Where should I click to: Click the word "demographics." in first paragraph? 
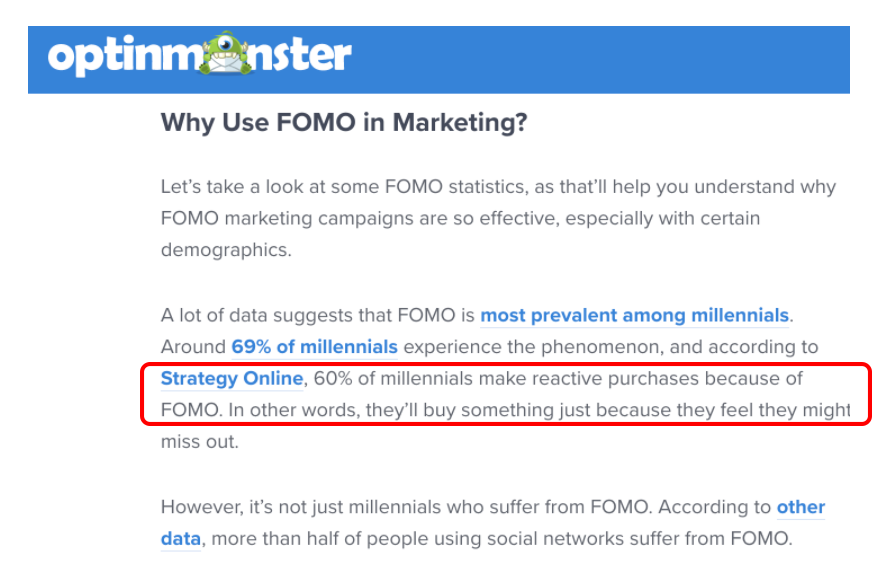(226, 250)
